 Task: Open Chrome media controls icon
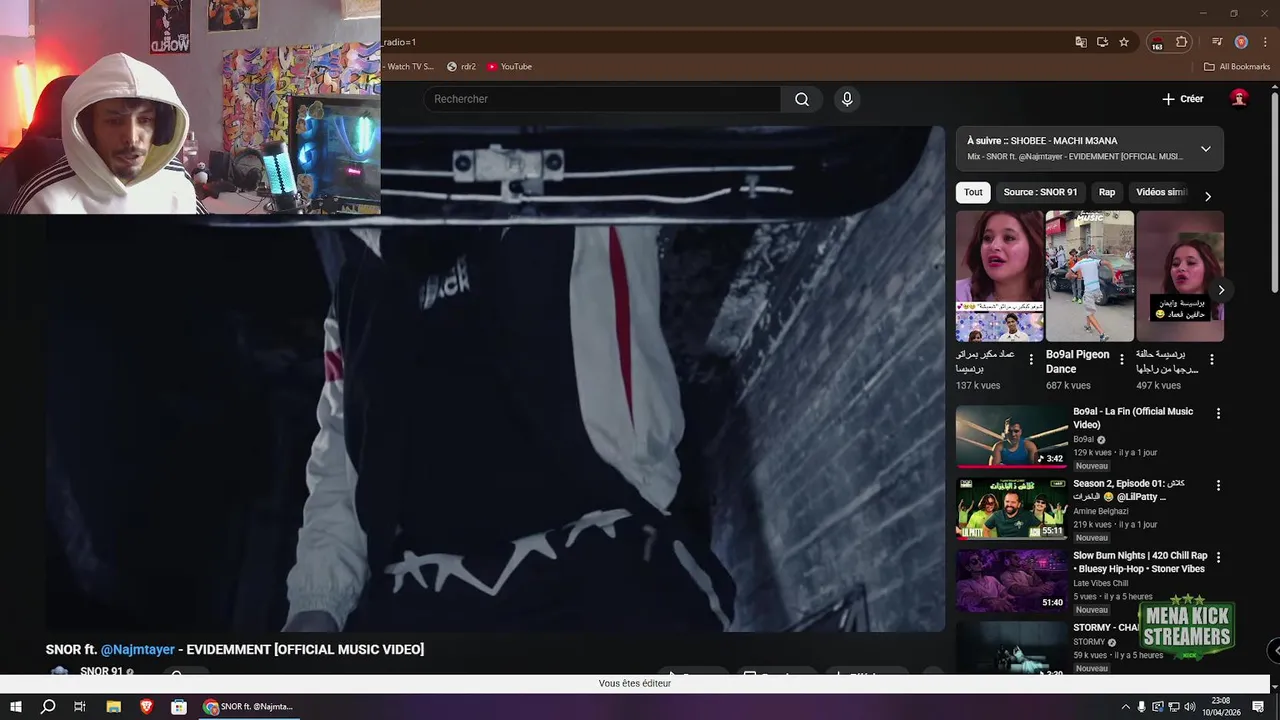point(1217,42)
